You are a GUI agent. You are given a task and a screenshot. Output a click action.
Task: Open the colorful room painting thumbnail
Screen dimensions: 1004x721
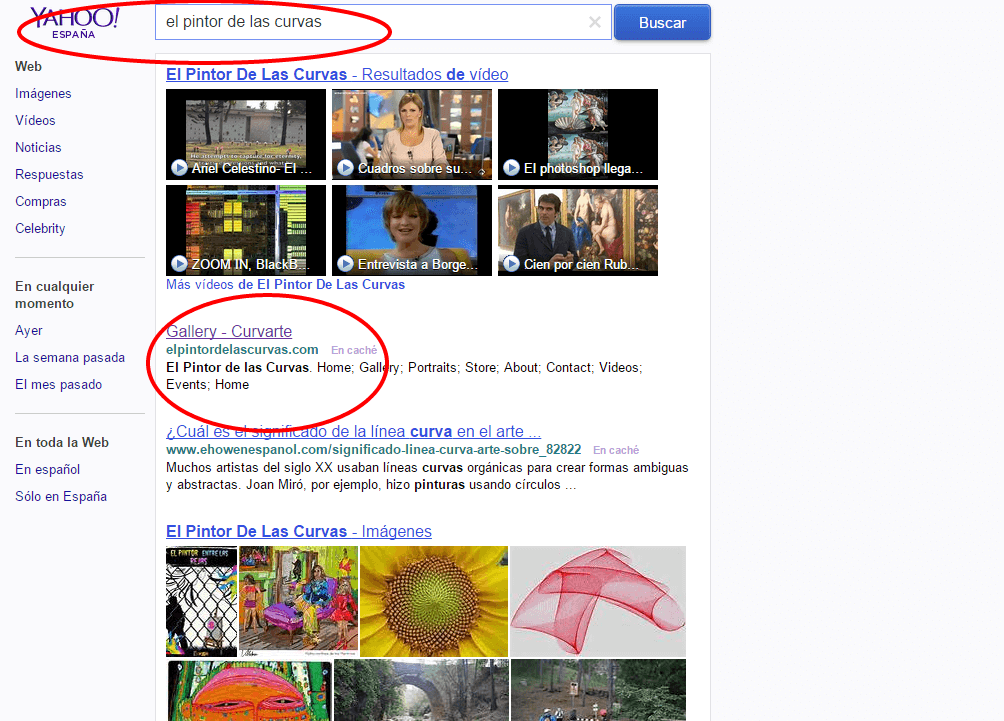[298, 601]
